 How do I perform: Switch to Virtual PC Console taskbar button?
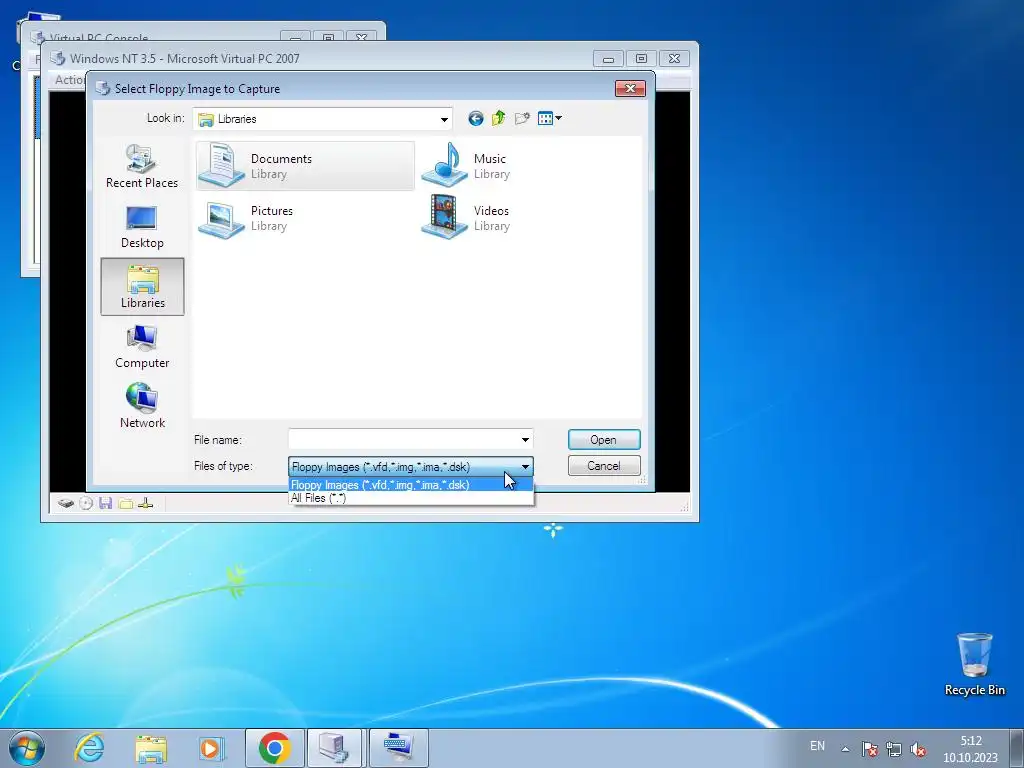pos(334,748)
